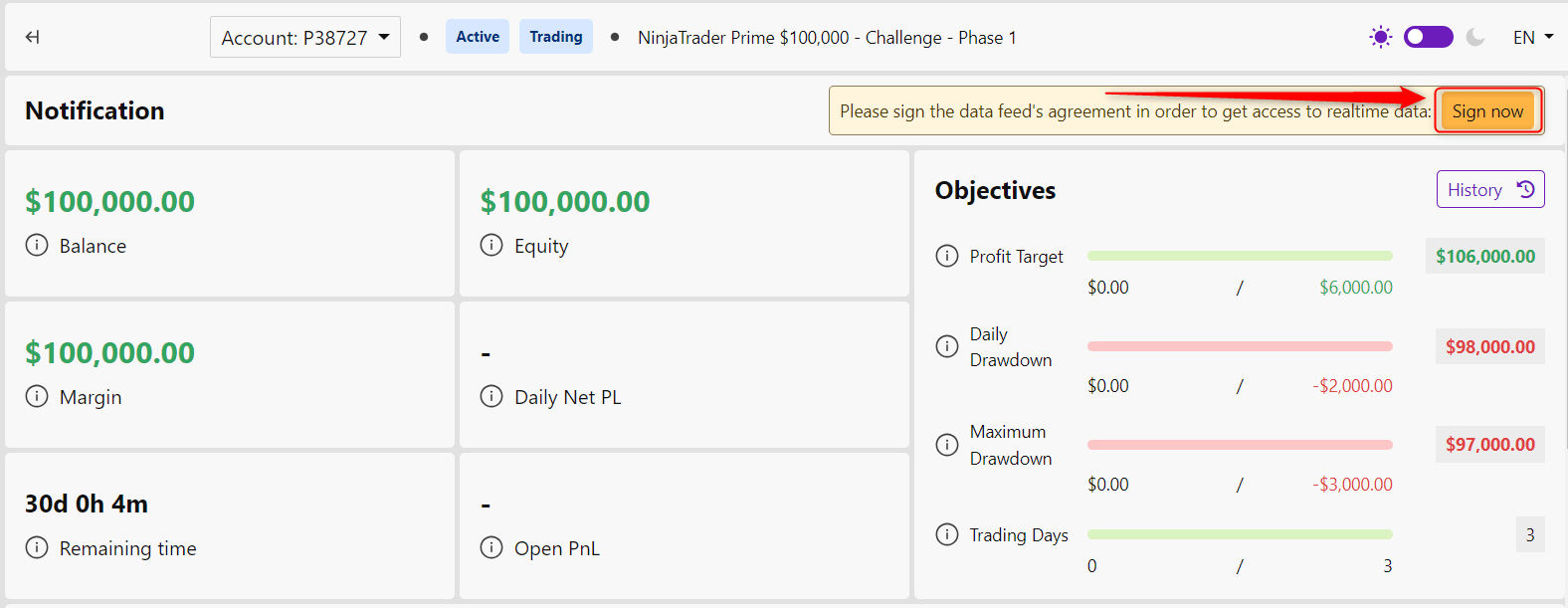Click the Trading status tag
This screenshot has height=608, width=1568.
[x=556, y=37]
